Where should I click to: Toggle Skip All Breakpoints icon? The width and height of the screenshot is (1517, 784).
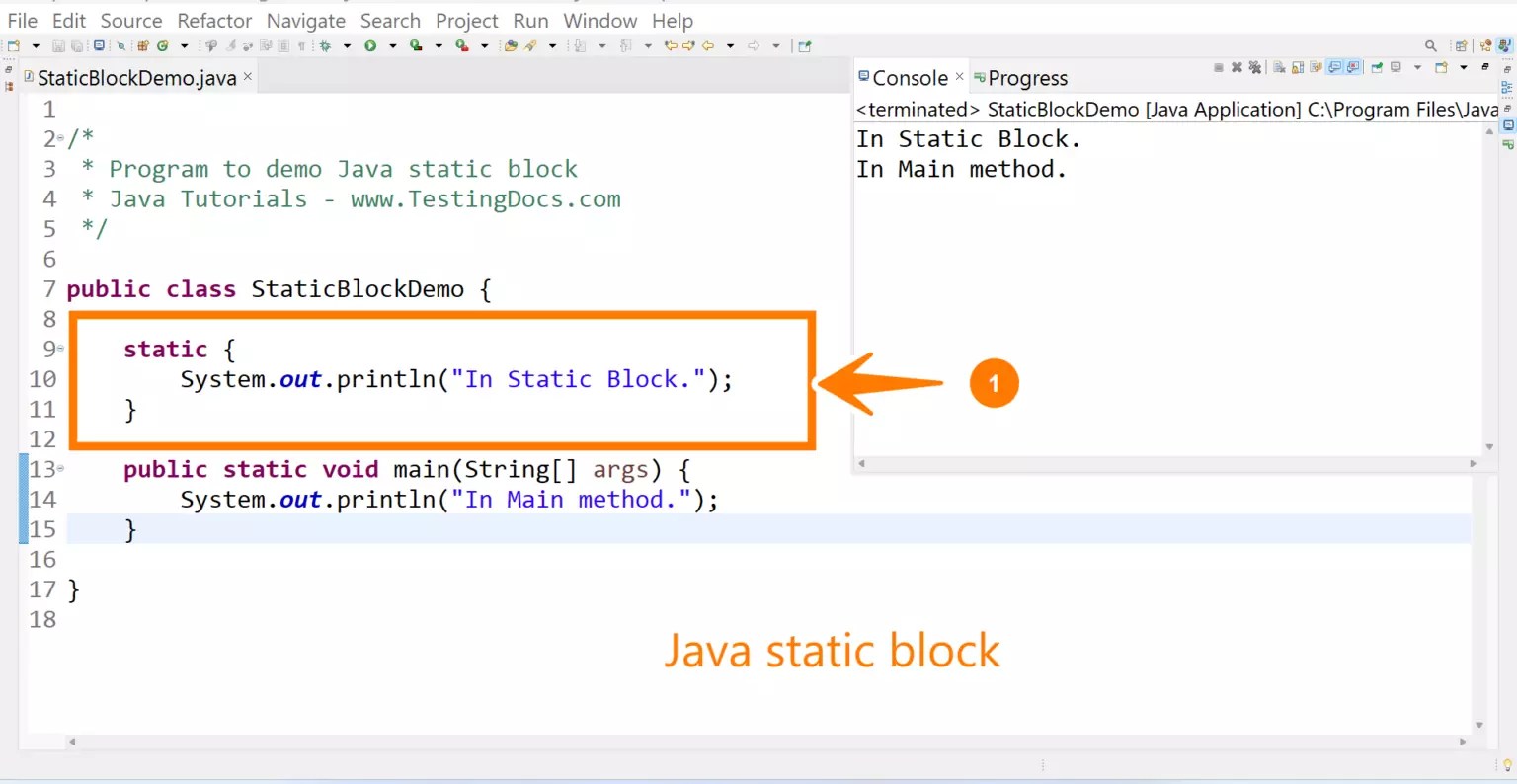(x=121, y=45)
